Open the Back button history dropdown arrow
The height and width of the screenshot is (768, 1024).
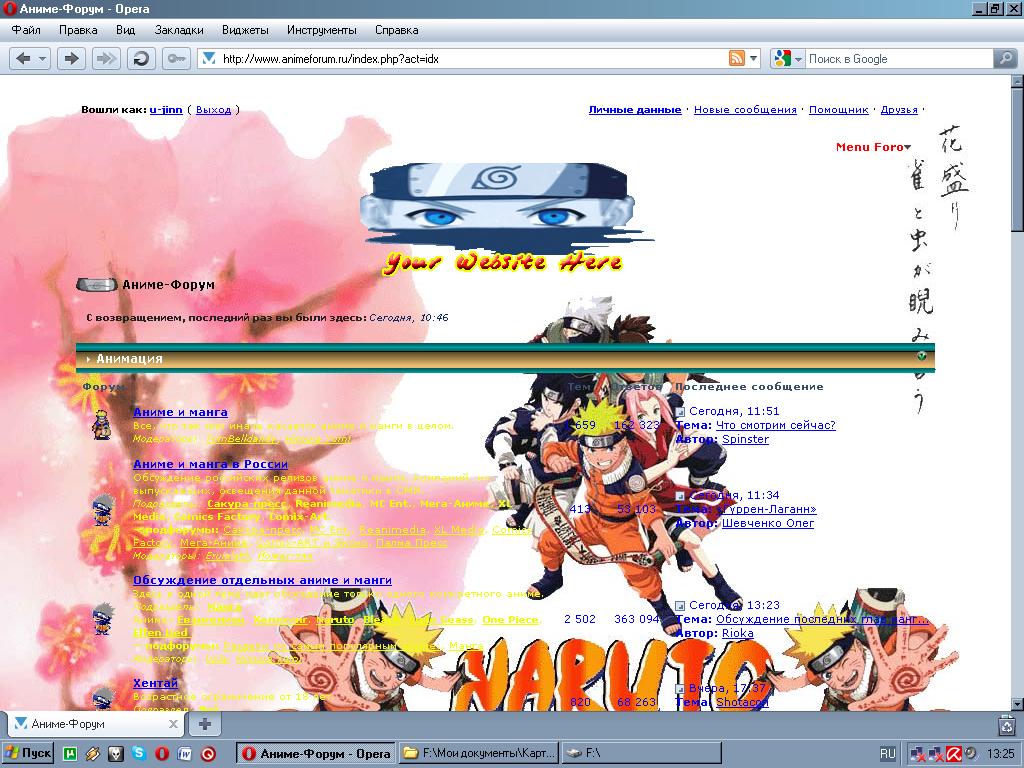(42, 59)
